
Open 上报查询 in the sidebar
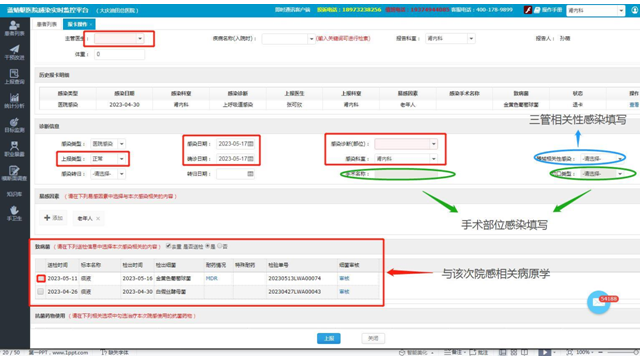14,76
